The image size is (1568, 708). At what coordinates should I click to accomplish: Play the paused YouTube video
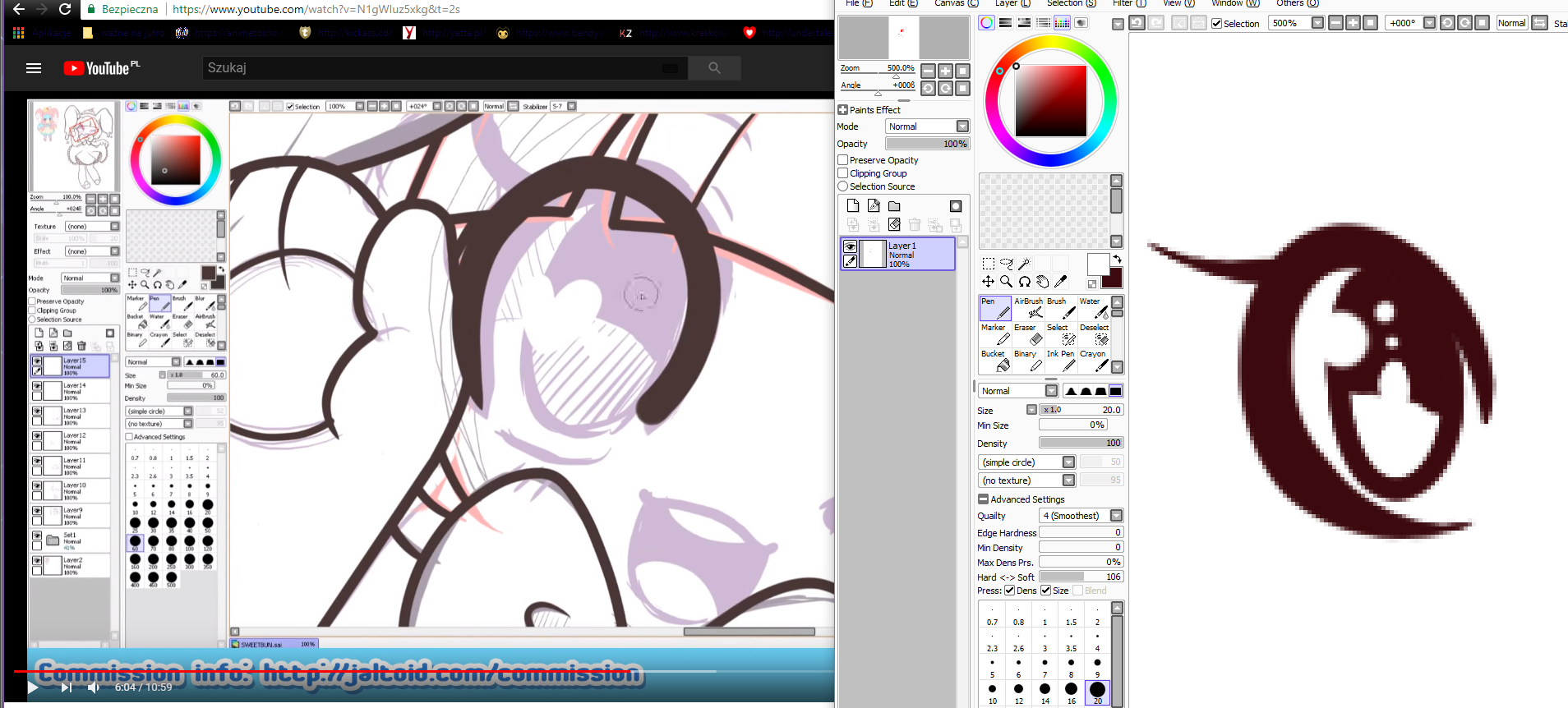pos(33,687)
